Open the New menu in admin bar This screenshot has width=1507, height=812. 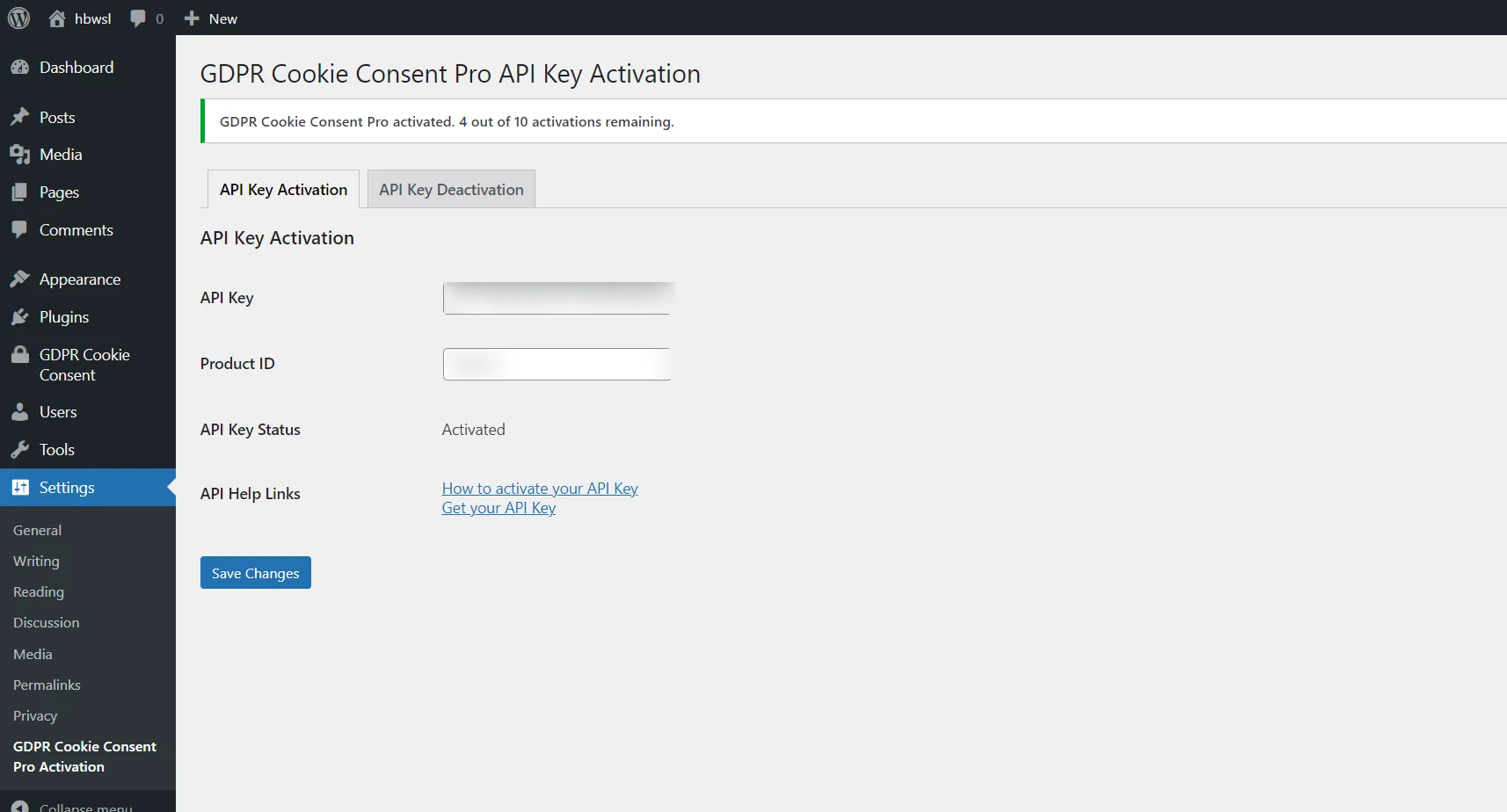pyautogui.click(x=210, y=18)
